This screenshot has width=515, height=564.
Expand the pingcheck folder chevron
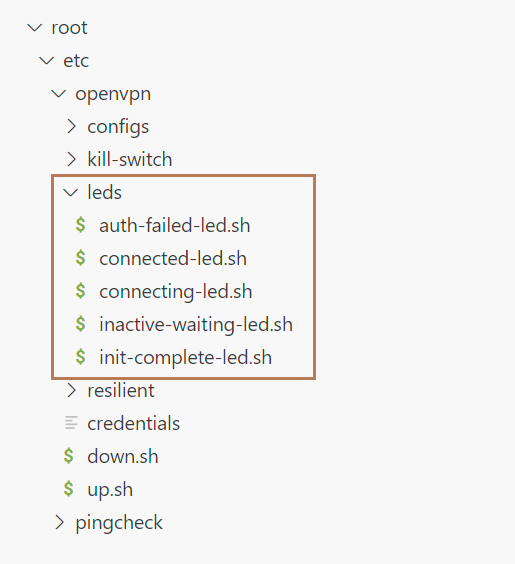coord(60,522)
